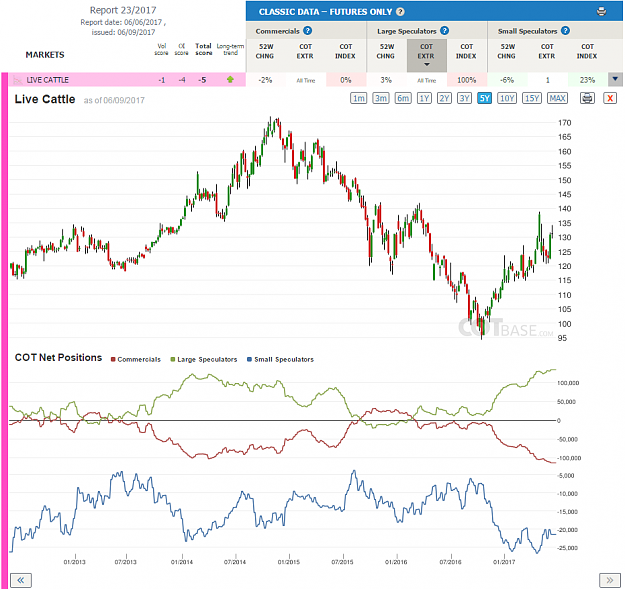Go to previous period with left double-arrow

click(20, 580)
